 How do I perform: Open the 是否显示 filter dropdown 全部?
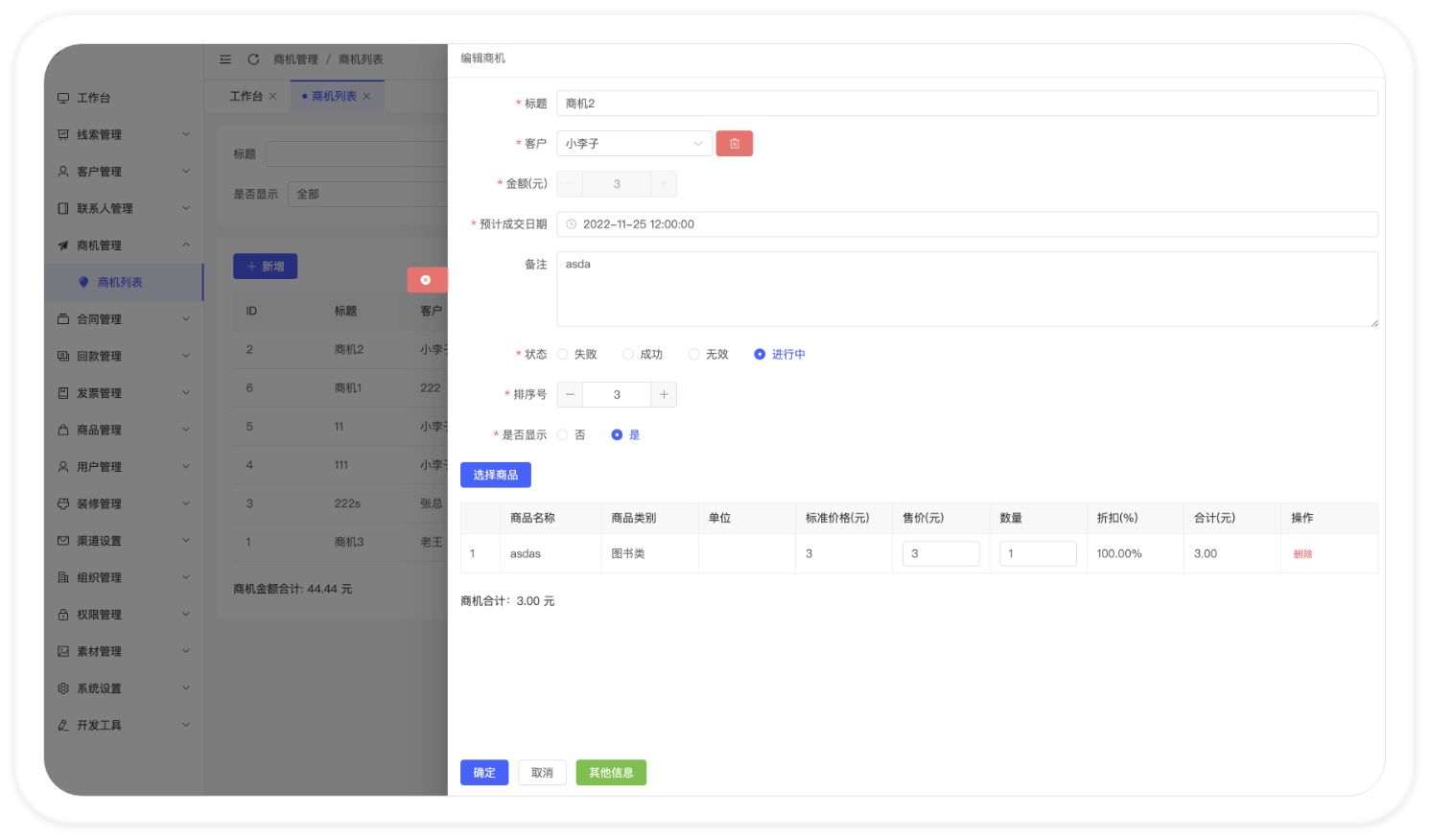coord(368,195)
